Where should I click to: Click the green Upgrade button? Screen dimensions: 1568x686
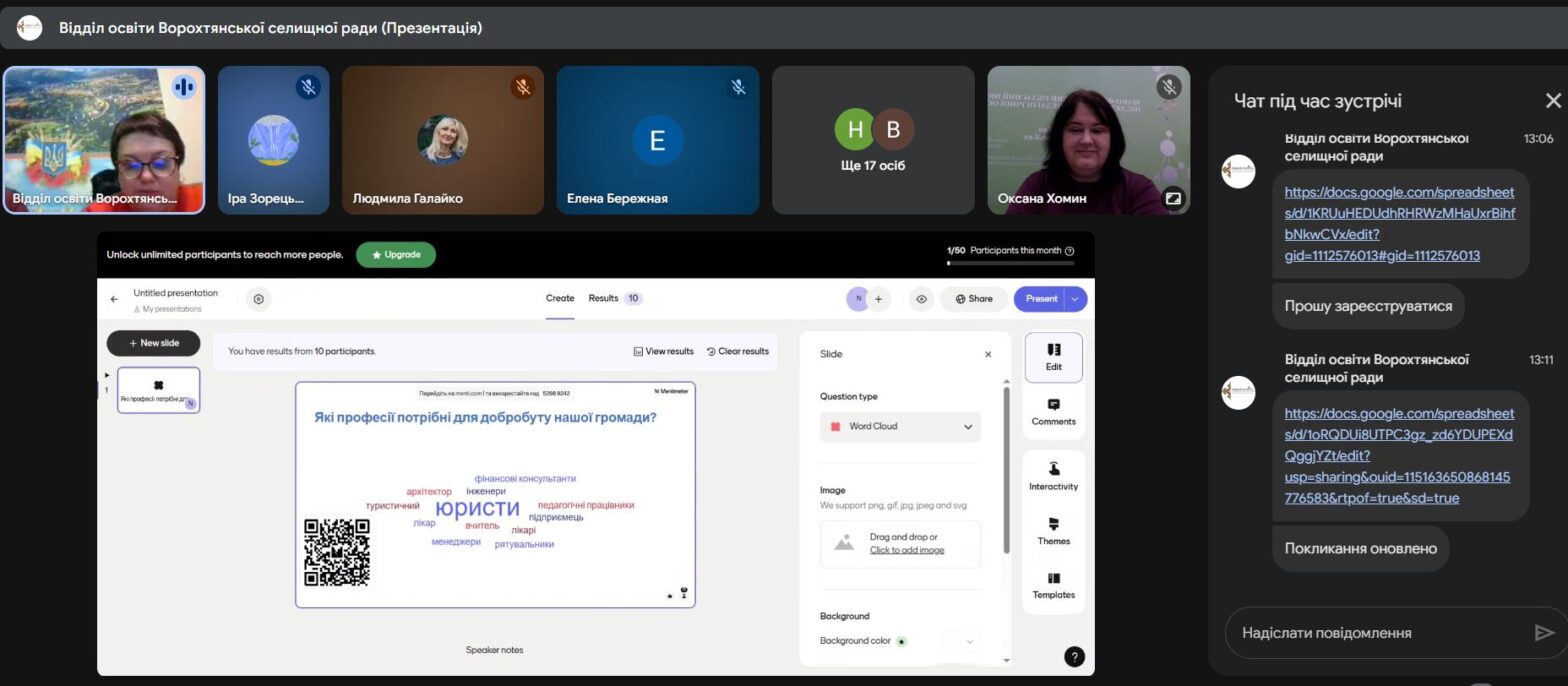396,255
